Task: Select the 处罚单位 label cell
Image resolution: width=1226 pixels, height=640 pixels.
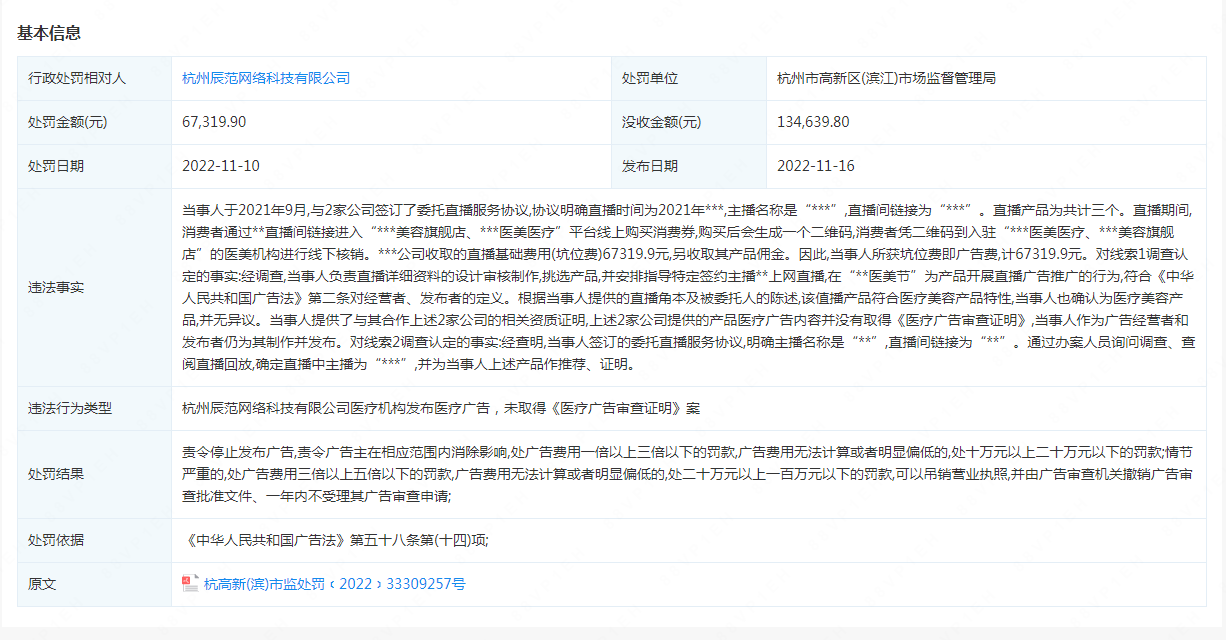Action: point(688,78)
